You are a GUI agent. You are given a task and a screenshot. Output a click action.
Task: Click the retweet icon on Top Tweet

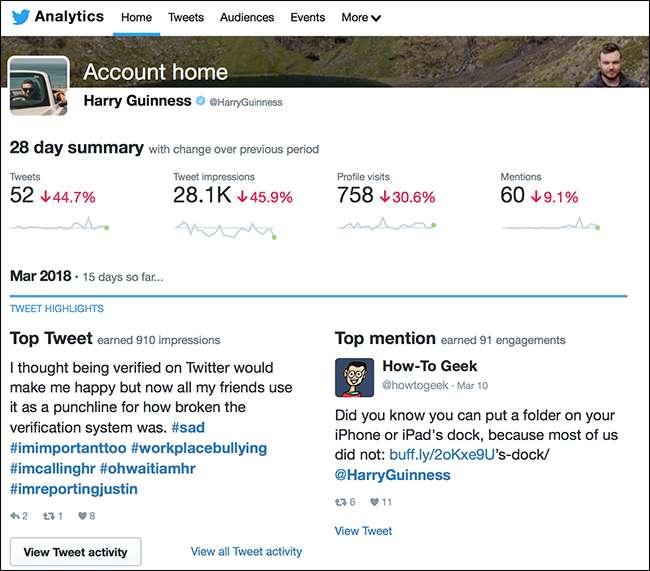pyautogui.click(x=49, y=516)
